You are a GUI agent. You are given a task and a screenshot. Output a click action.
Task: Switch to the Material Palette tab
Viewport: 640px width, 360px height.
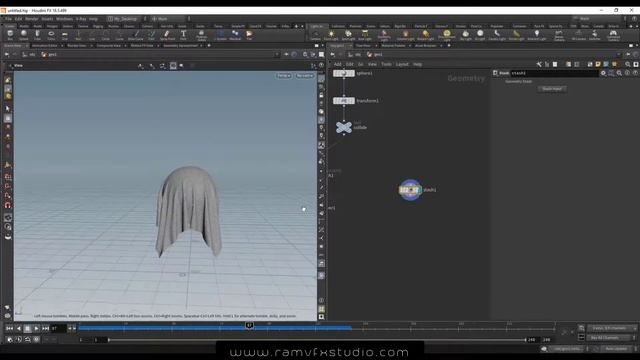coord(393,46)
